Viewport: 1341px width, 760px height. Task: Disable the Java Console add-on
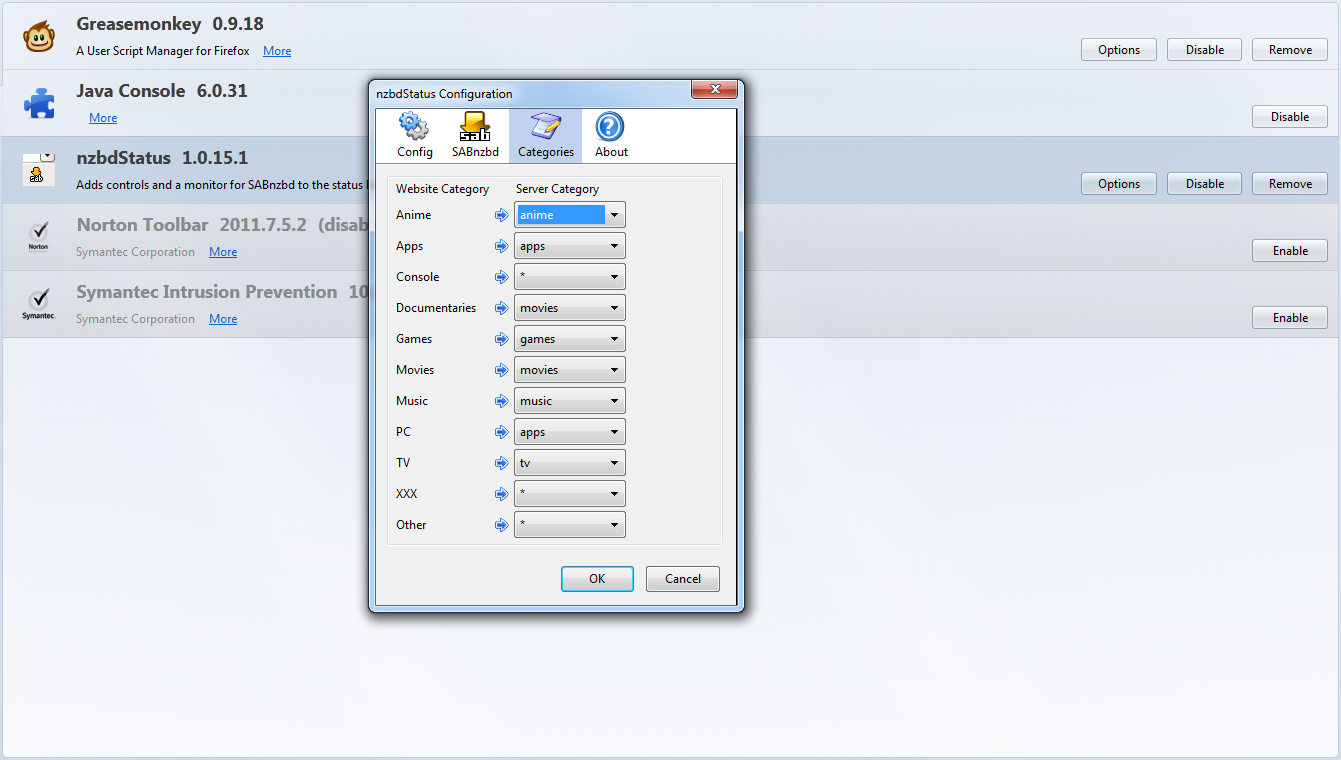click(x=1290, y=117)
